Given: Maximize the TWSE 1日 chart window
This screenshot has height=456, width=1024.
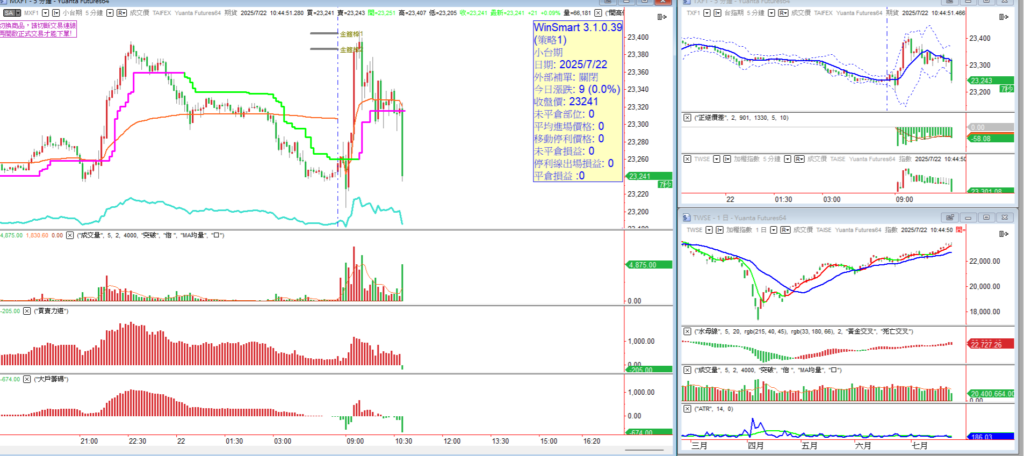Looking at the screenshot, I should point(987,218).
